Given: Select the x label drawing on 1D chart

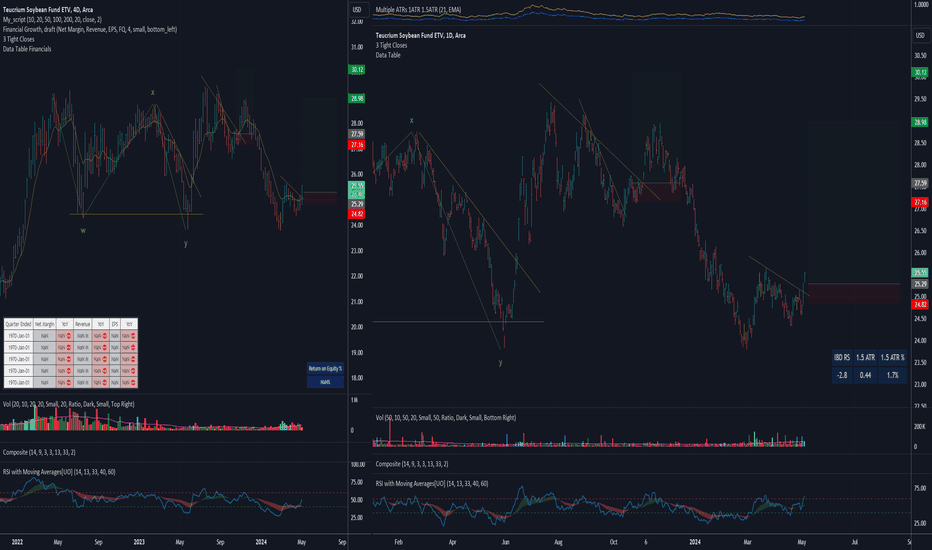Looking at the screenshot, I should pos(411,121).
